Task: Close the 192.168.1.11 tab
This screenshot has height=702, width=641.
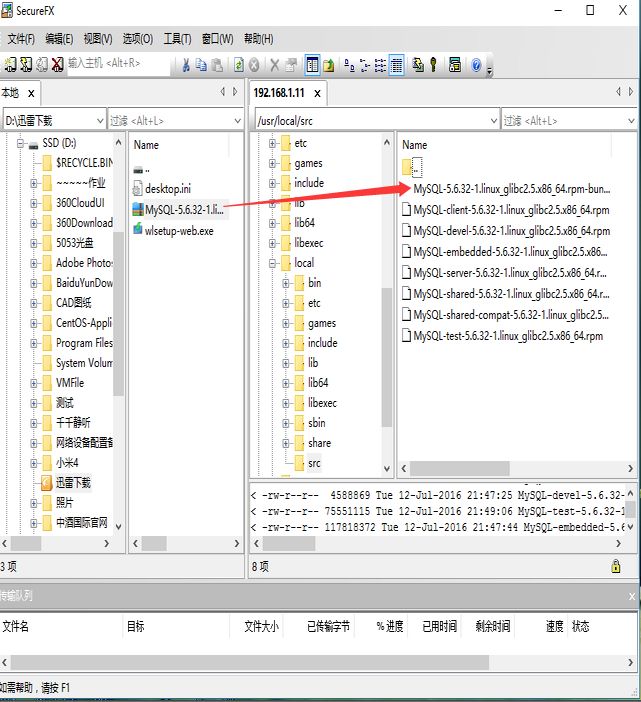Action: (317, 93)
